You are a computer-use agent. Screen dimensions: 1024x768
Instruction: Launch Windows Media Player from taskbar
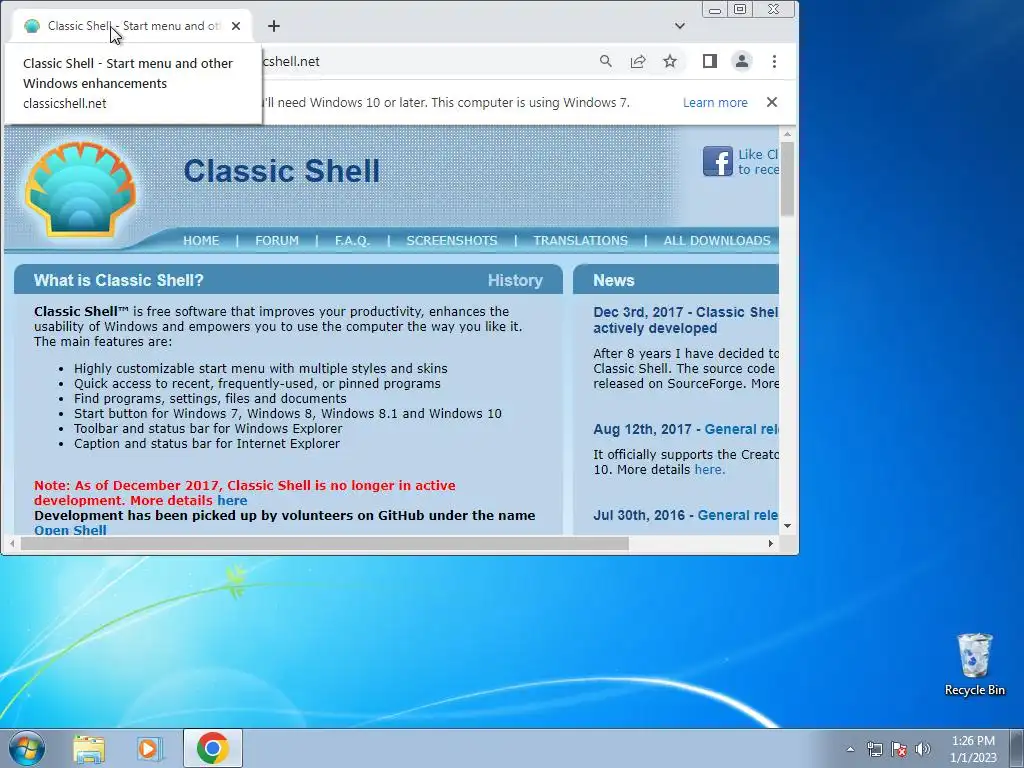149,748
